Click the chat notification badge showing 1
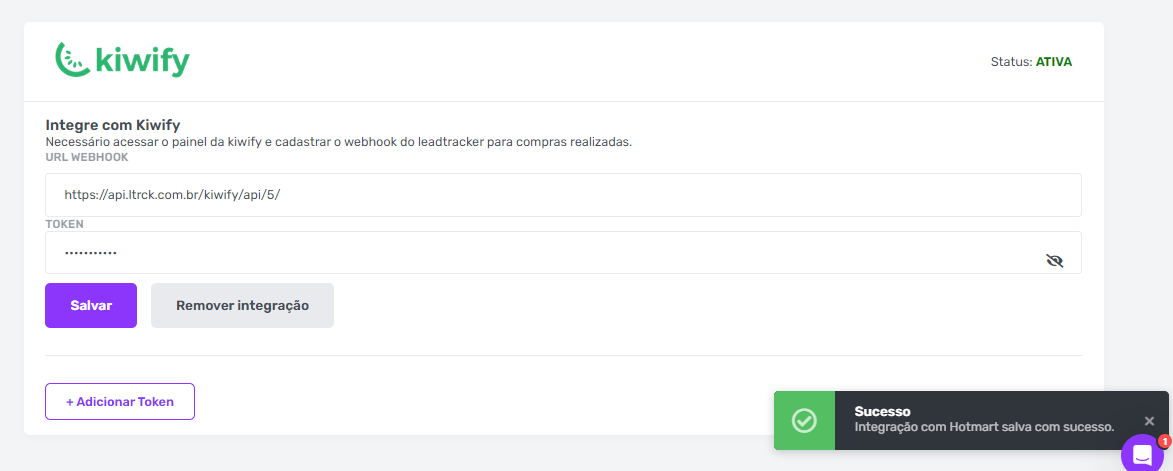Screen dimensions: 1173x471 pyautogui.click(x=1164, y=441)
